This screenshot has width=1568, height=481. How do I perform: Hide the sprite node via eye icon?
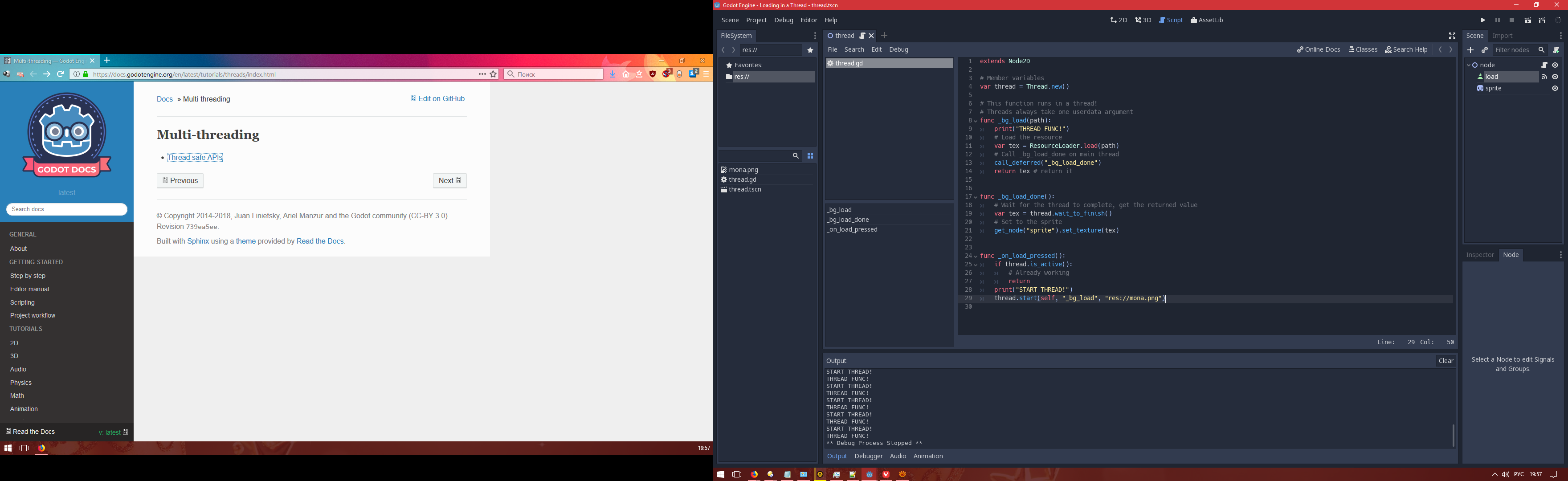point(1555,89)
